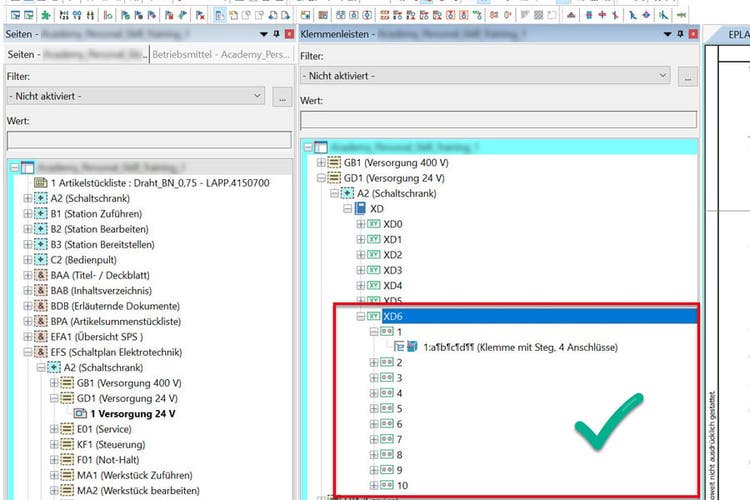
Task: Click the XD terminal strip book icon
Action: tap(361, 209)
